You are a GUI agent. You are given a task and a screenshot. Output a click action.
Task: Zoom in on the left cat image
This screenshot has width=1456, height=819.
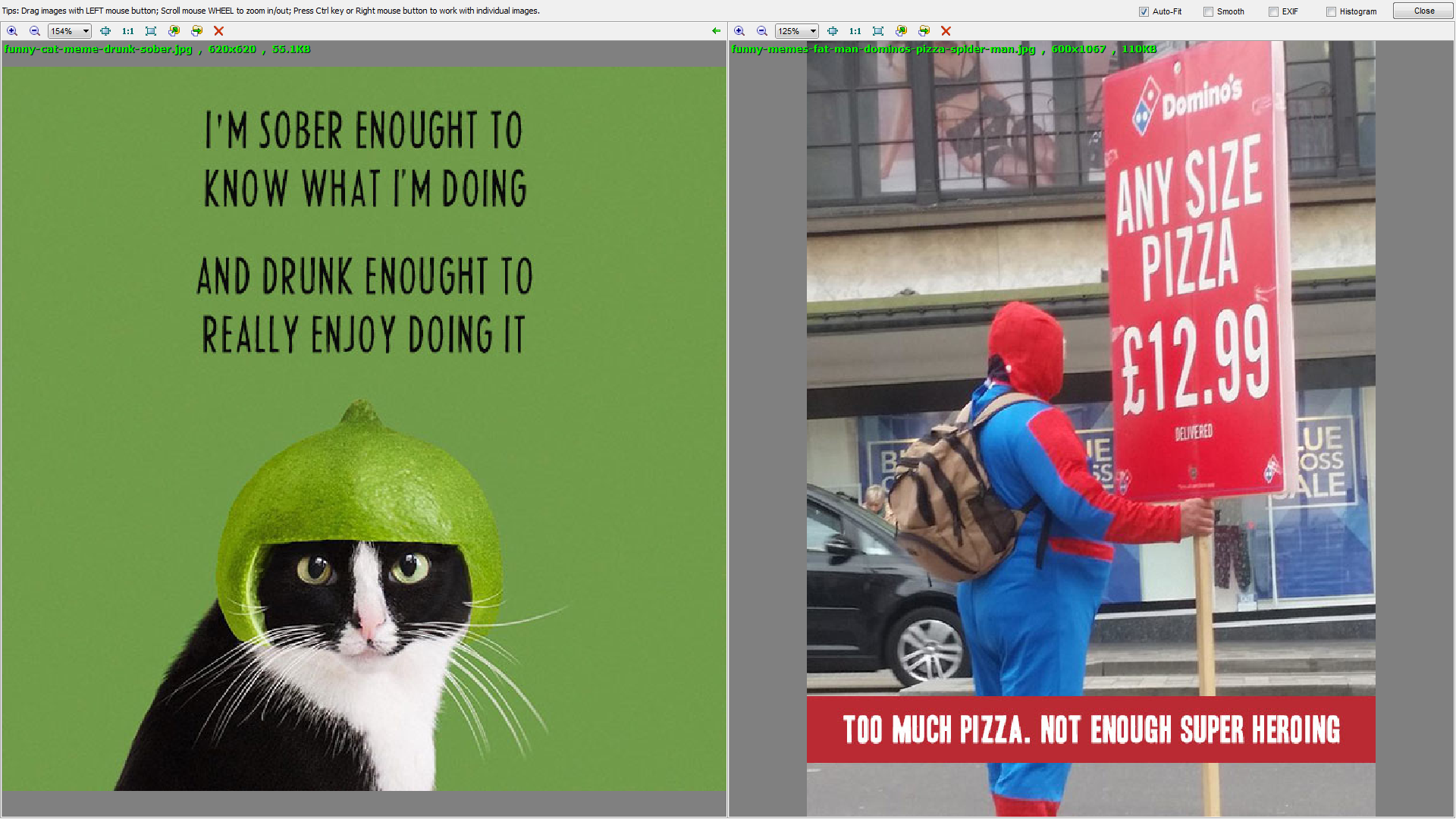[x=12, y=31]
